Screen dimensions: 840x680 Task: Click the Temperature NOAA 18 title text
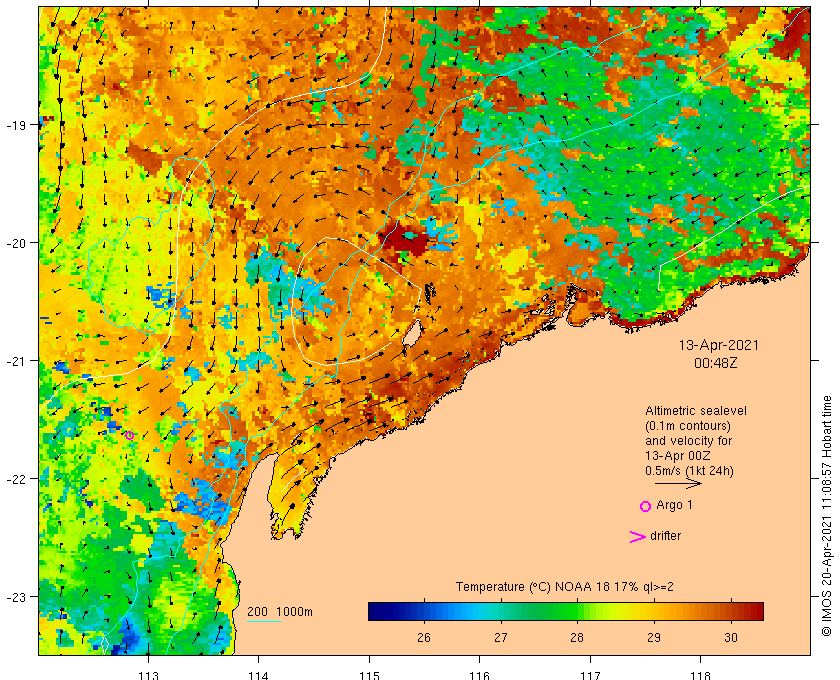565,587
